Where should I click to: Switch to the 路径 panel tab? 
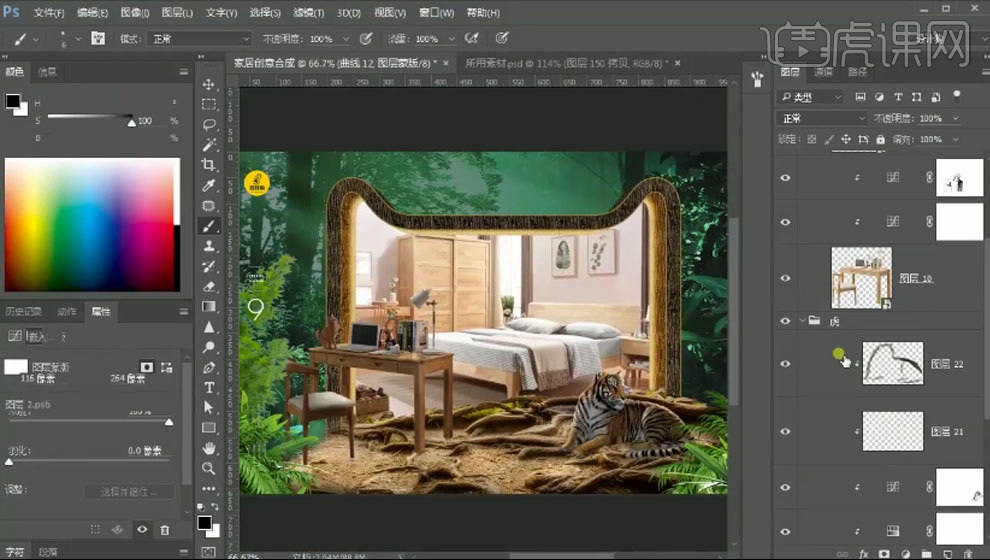857,72
